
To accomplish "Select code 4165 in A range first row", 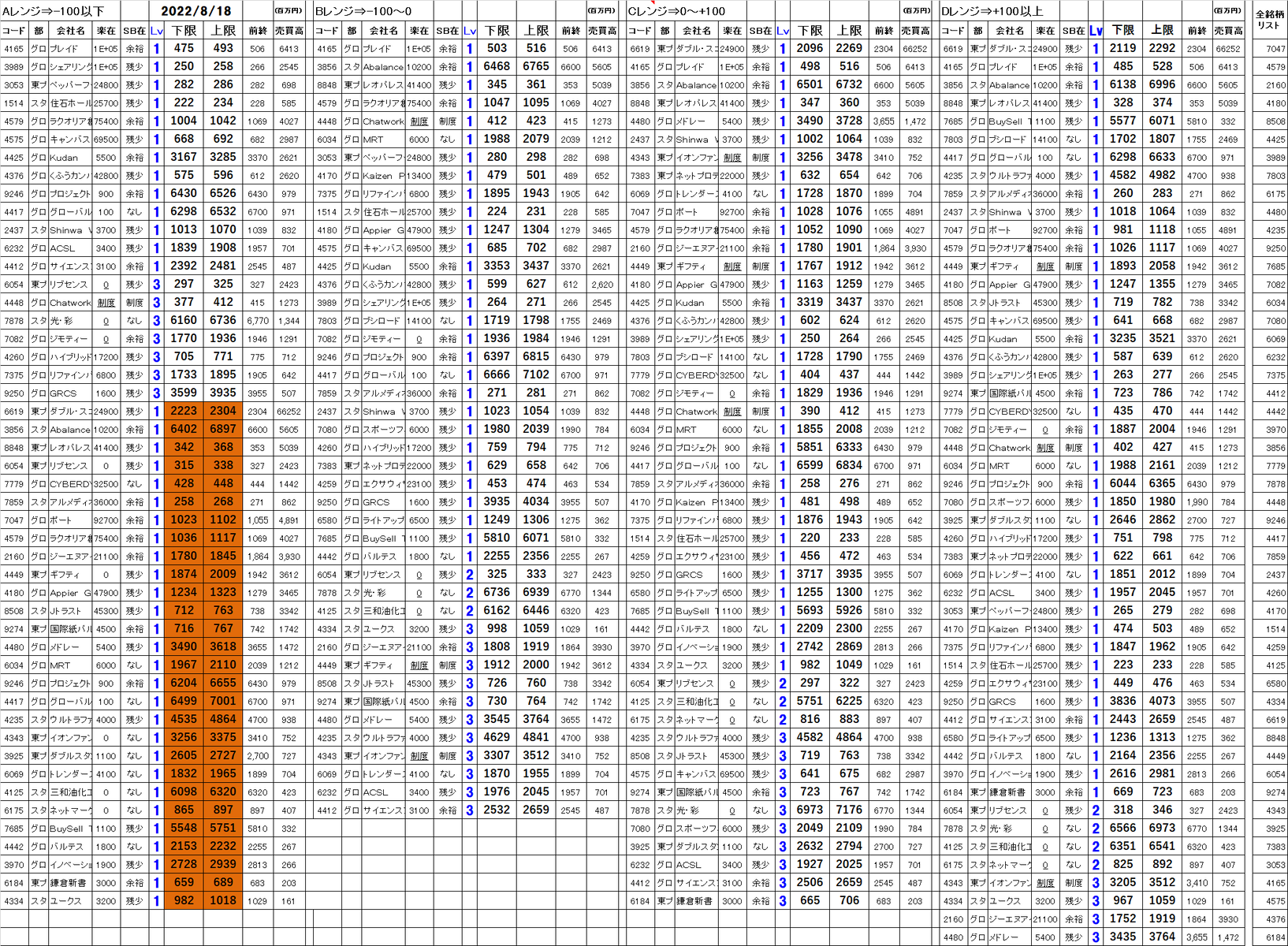I will (13, 49).
